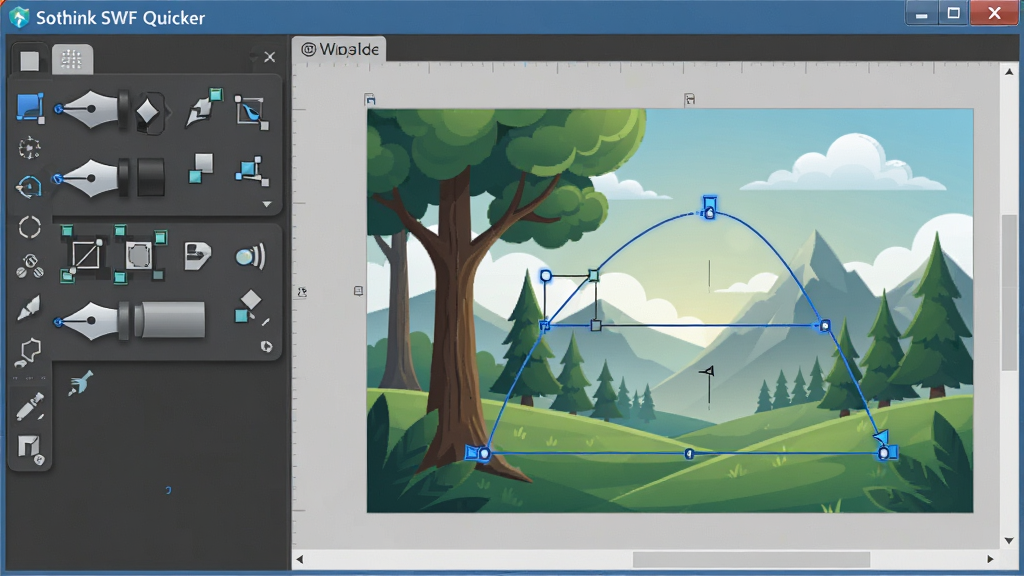Select the diamond and square fill swatch
Viewport: 1024px width, 576px height.
point(248,307)
